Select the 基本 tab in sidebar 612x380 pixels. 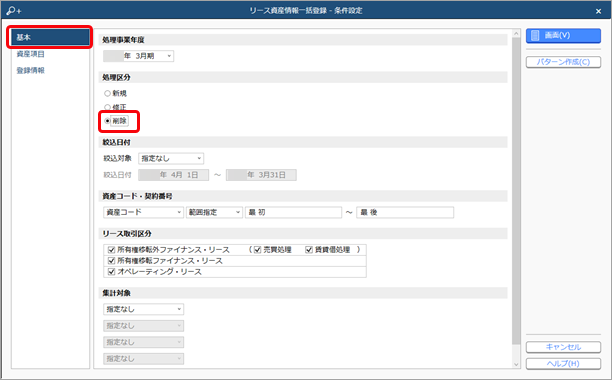tap(50, 37)
